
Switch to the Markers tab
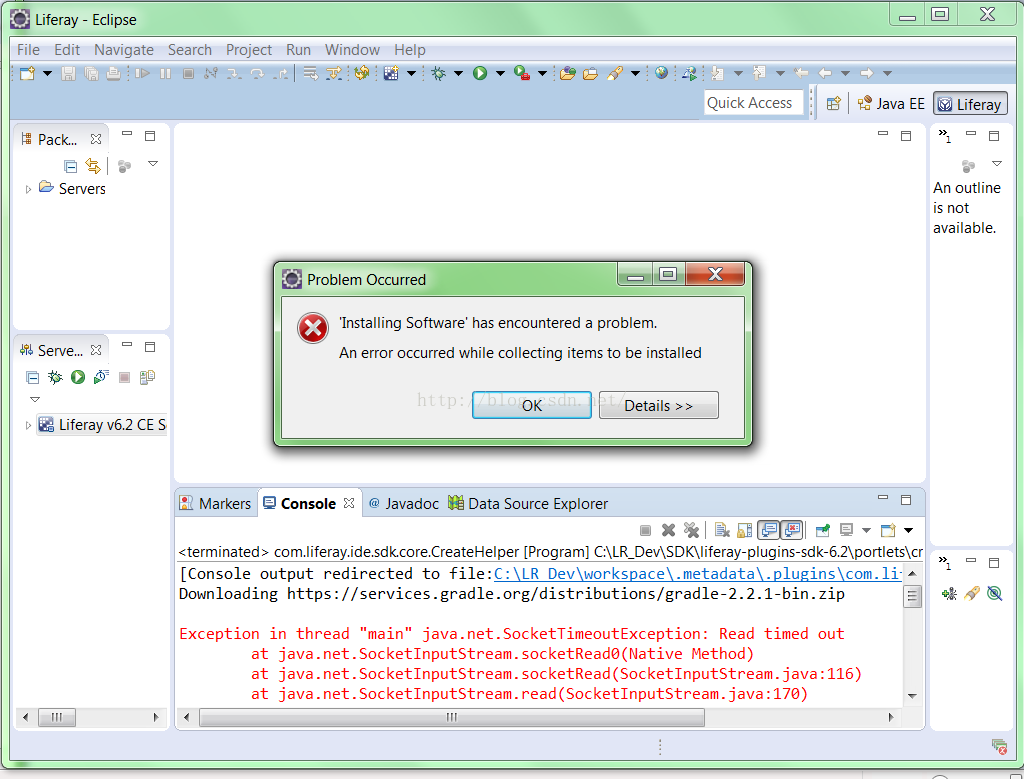click(x=216, y=503)
